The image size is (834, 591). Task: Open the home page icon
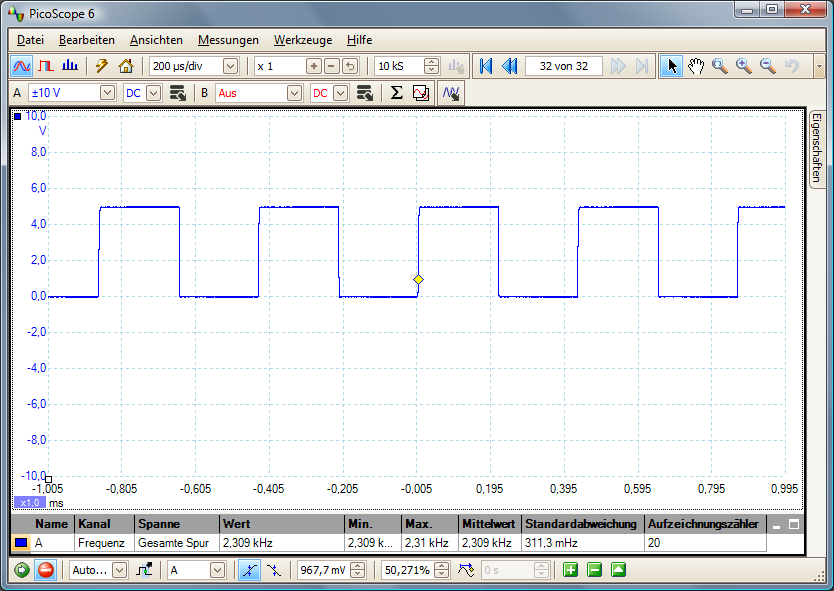click(125, 66)
